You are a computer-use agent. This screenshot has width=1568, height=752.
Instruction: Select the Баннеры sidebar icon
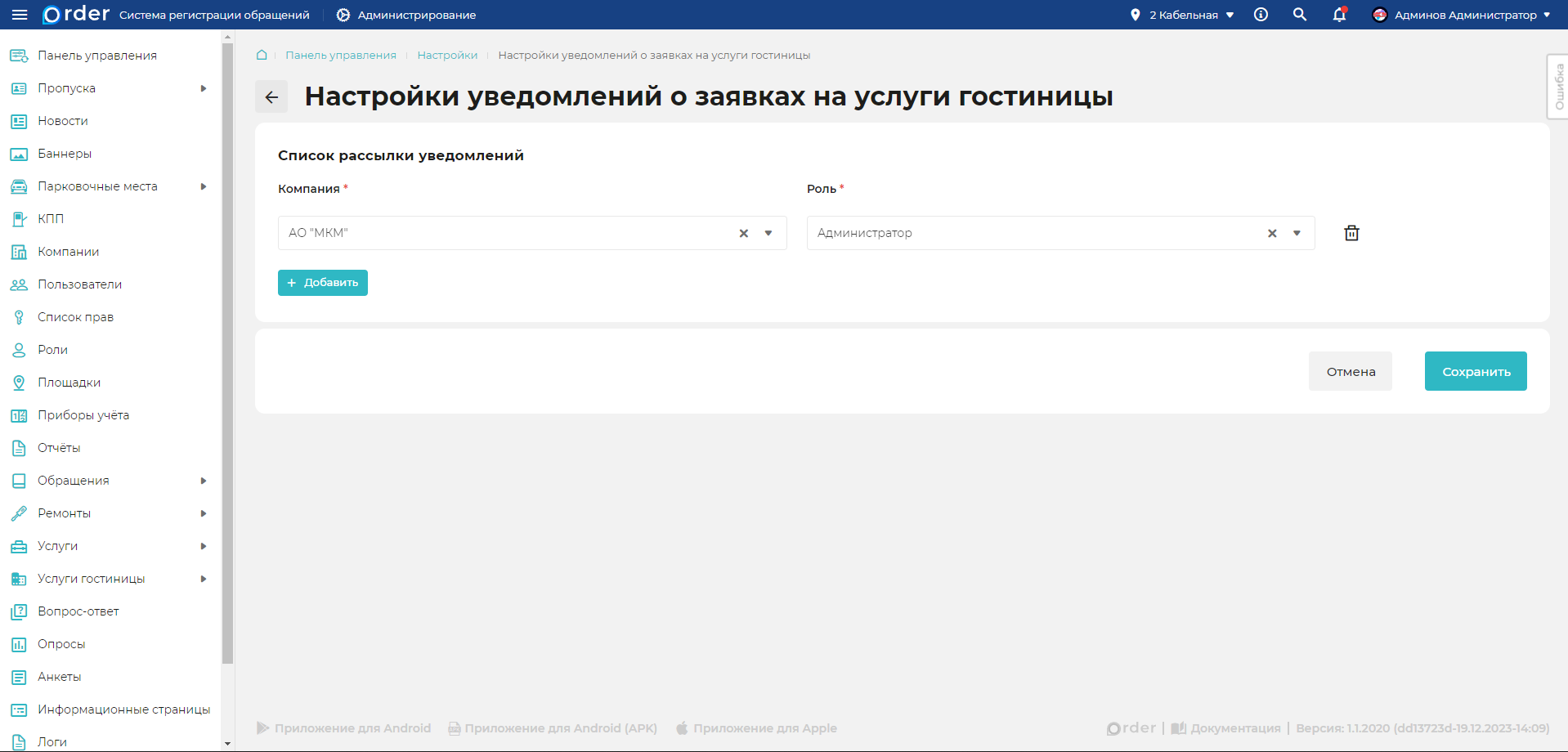pos(17,154)
